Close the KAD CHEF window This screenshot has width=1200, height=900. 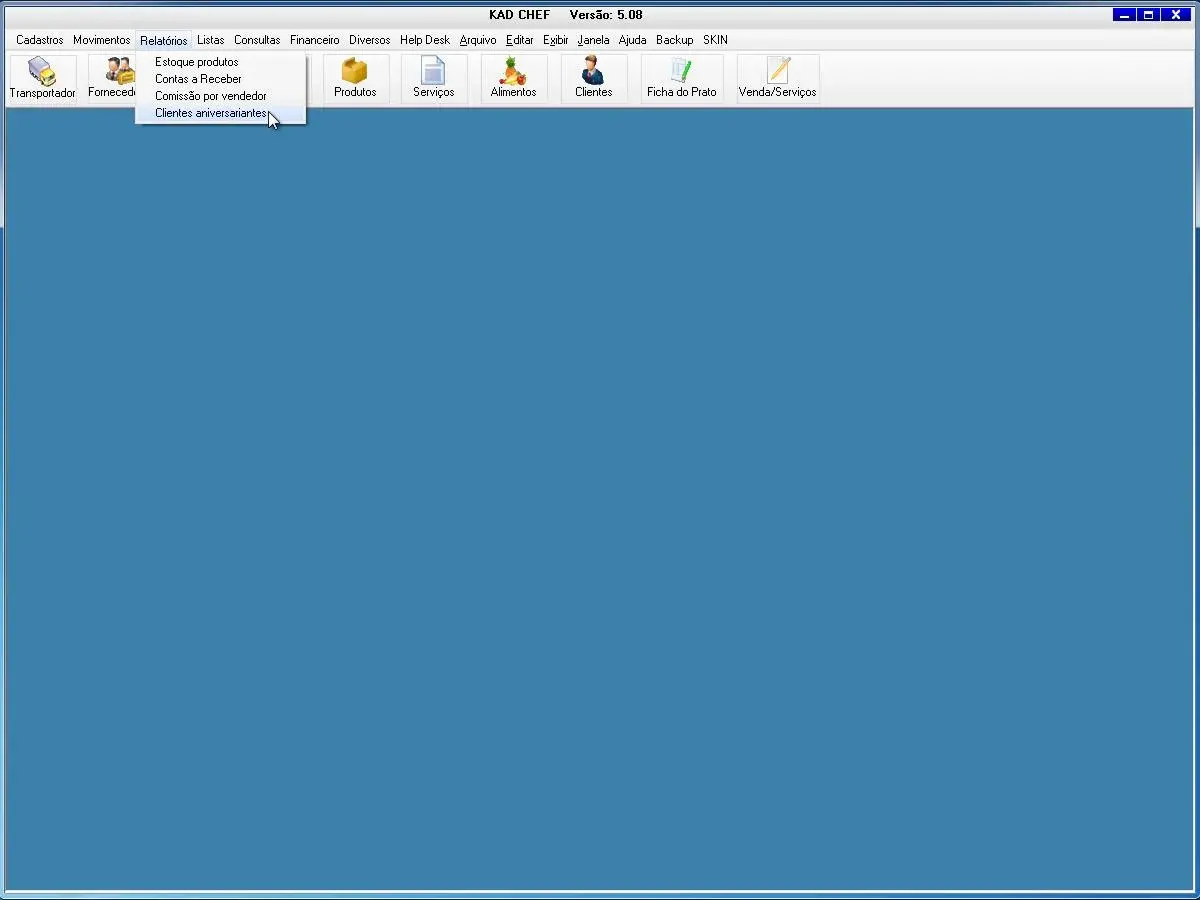[1176, 14]
